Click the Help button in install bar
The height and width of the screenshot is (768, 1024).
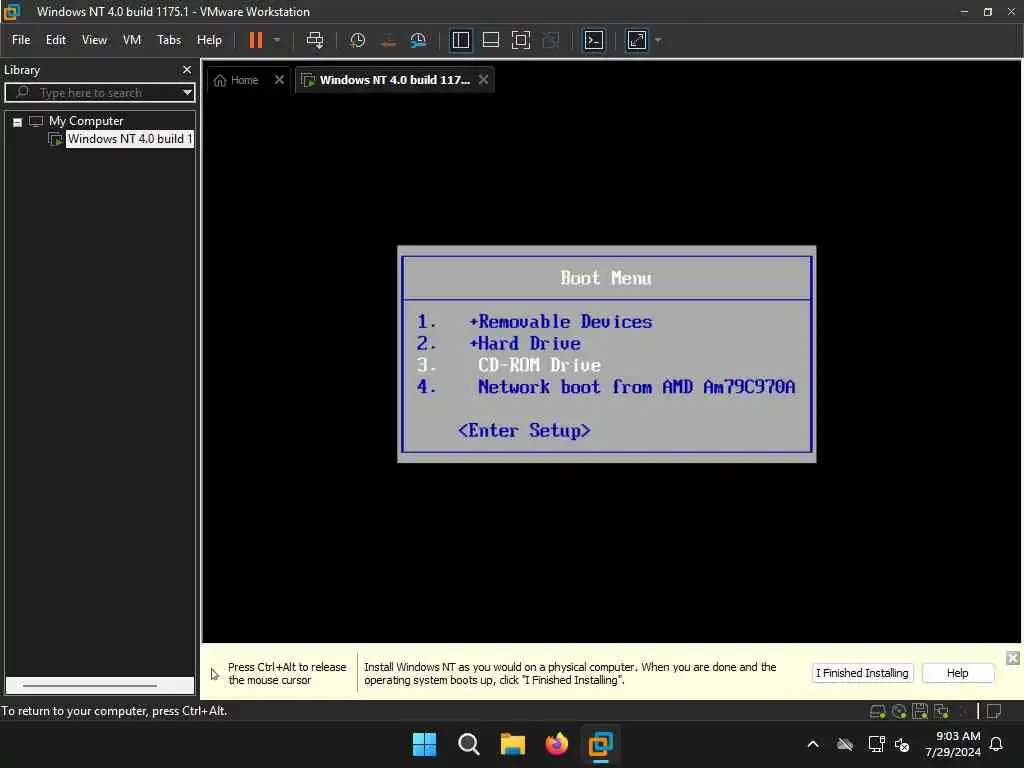point(957,673)
